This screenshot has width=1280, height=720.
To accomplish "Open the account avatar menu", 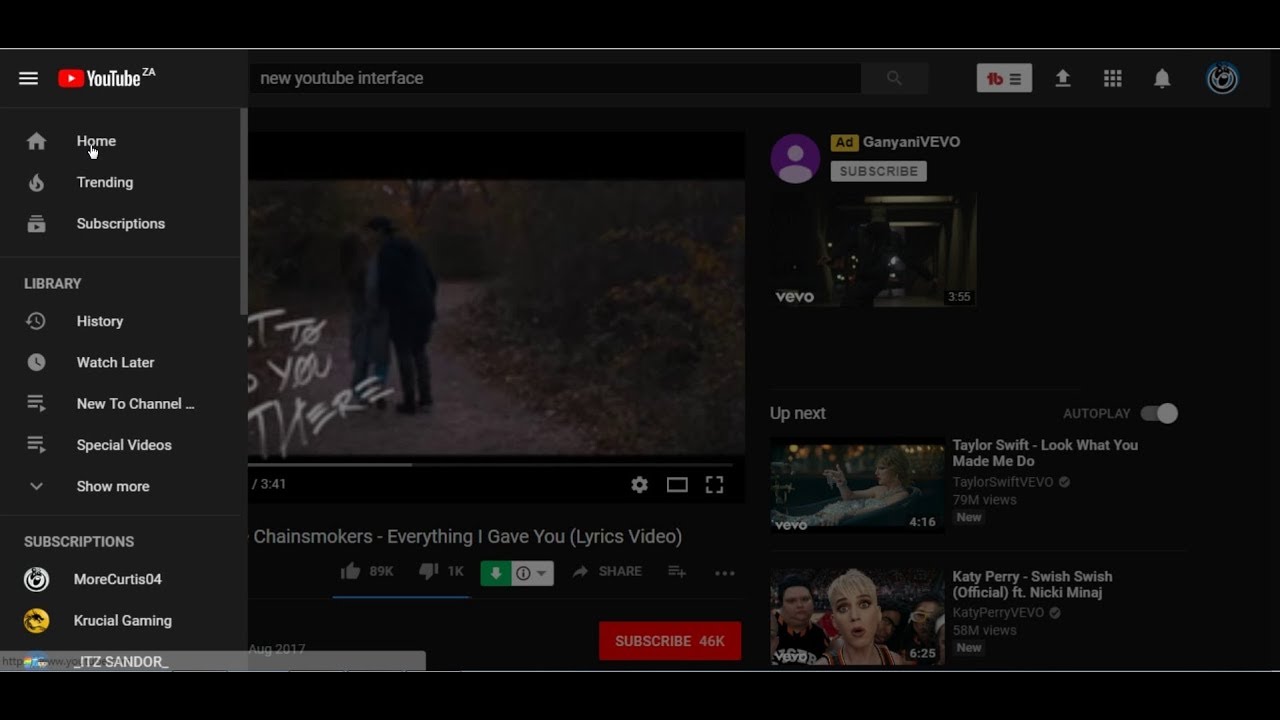I will coord(1222,78).
